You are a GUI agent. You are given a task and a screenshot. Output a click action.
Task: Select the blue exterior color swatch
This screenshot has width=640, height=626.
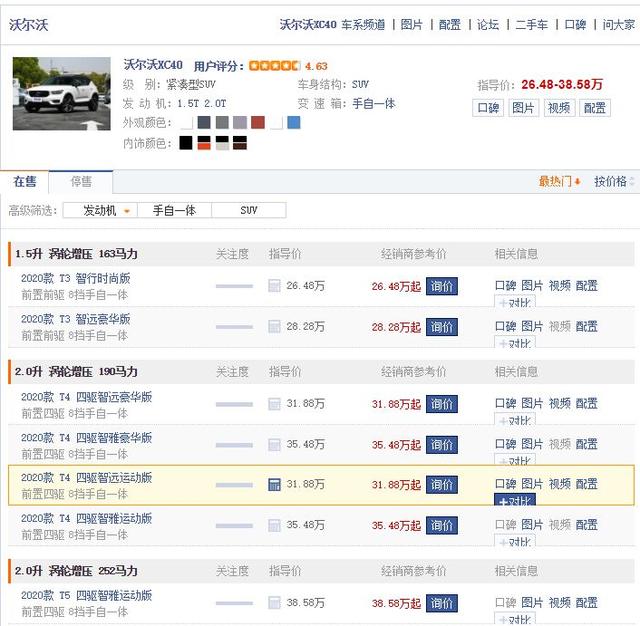click(294, 122)
